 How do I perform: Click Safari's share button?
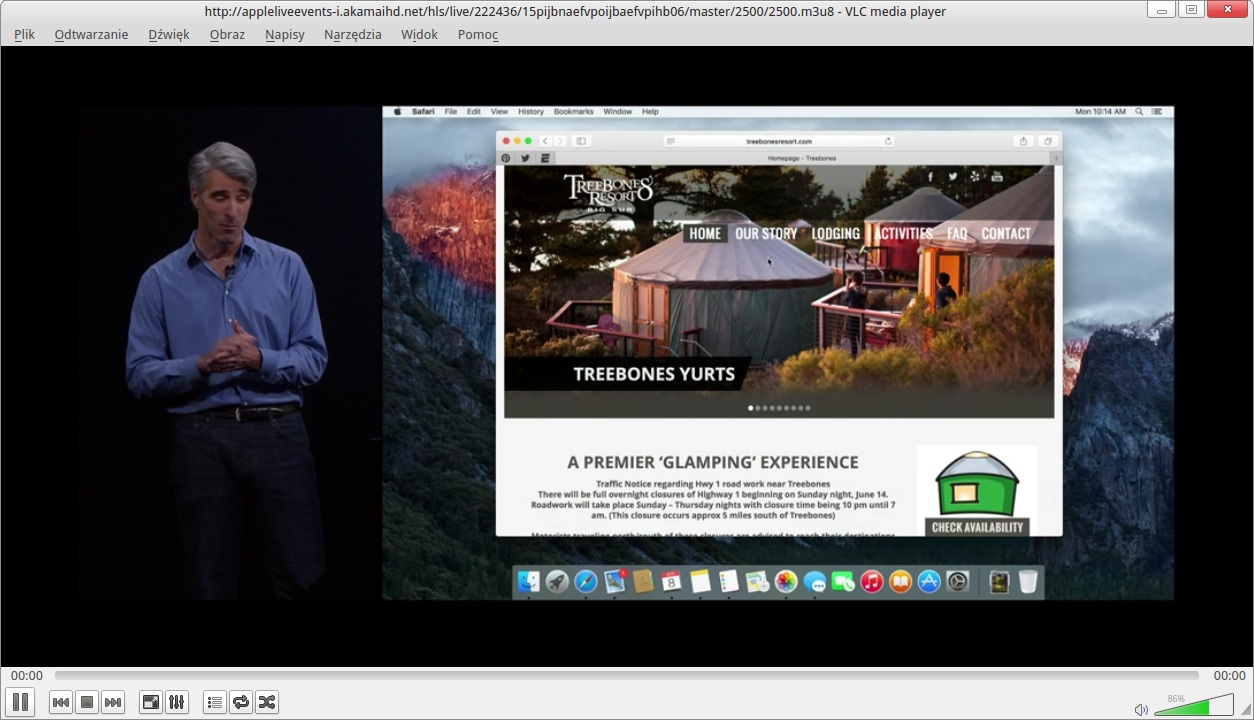(x=1023, y=141)
